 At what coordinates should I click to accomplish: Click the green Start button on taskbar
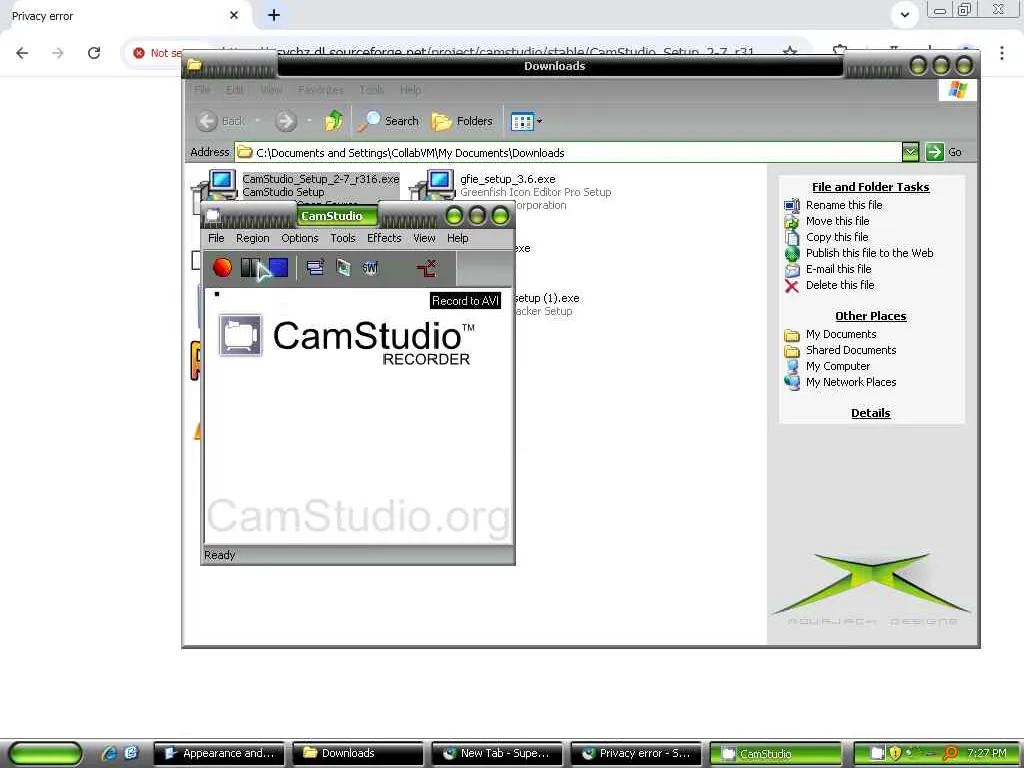coord(45,754)
